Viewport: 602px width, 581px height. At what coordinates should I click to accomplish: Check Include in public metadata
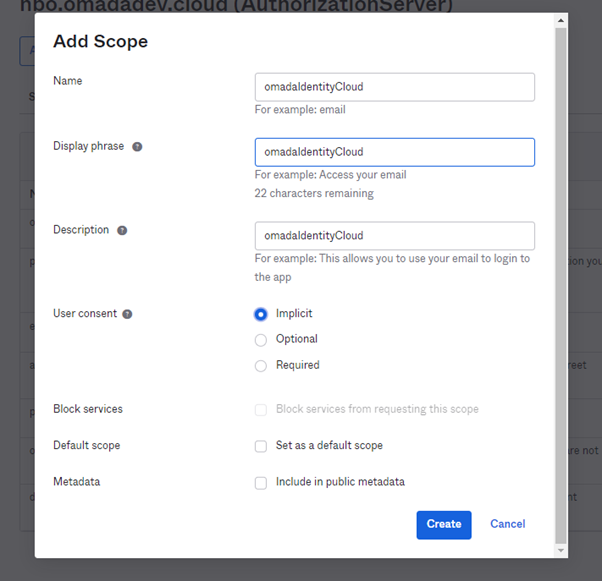point(261,483)
